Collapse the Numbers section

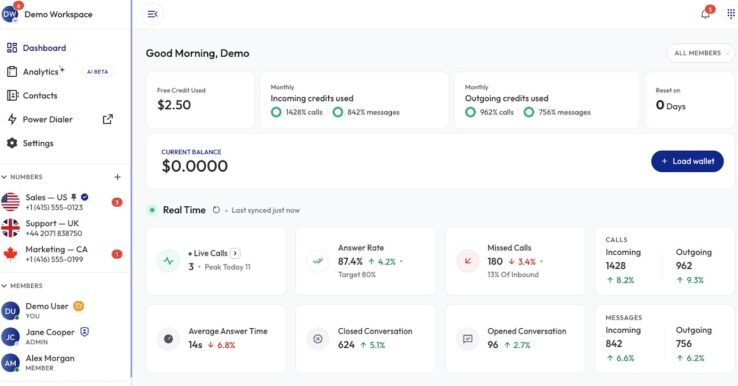tap(4, 177)
